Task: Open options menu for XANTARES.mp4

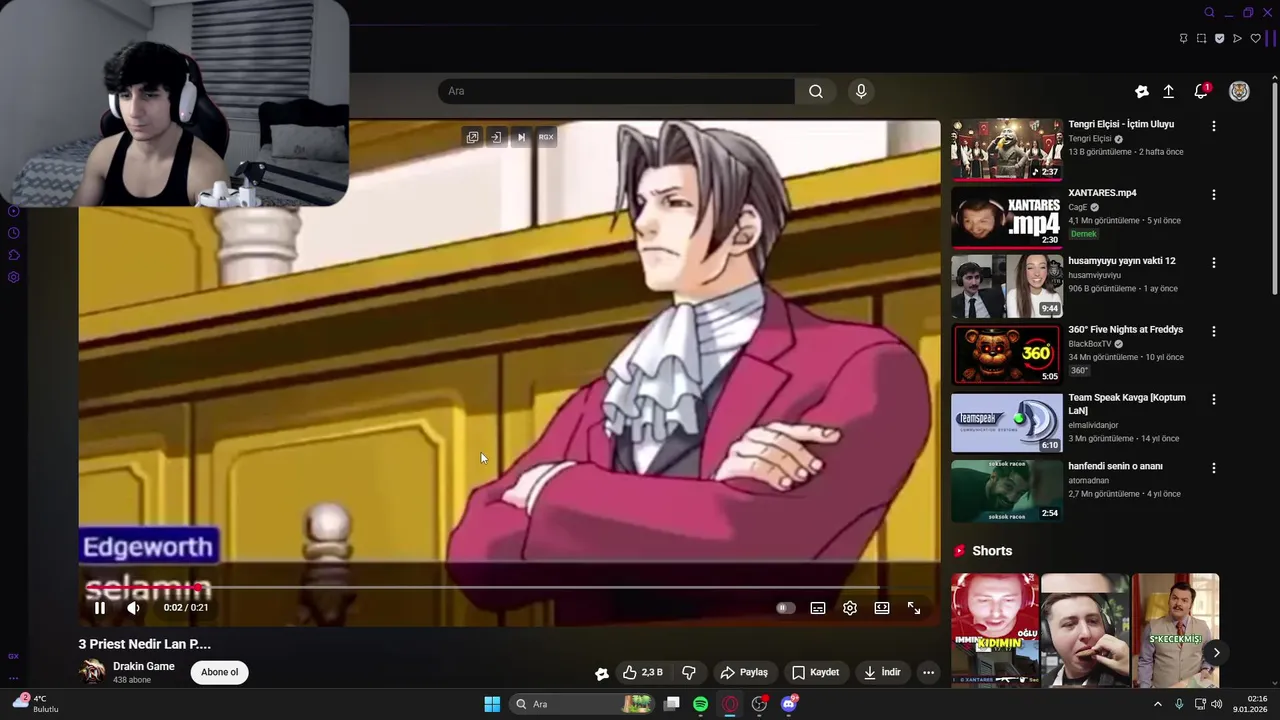Action: [x=1213, y=194]
